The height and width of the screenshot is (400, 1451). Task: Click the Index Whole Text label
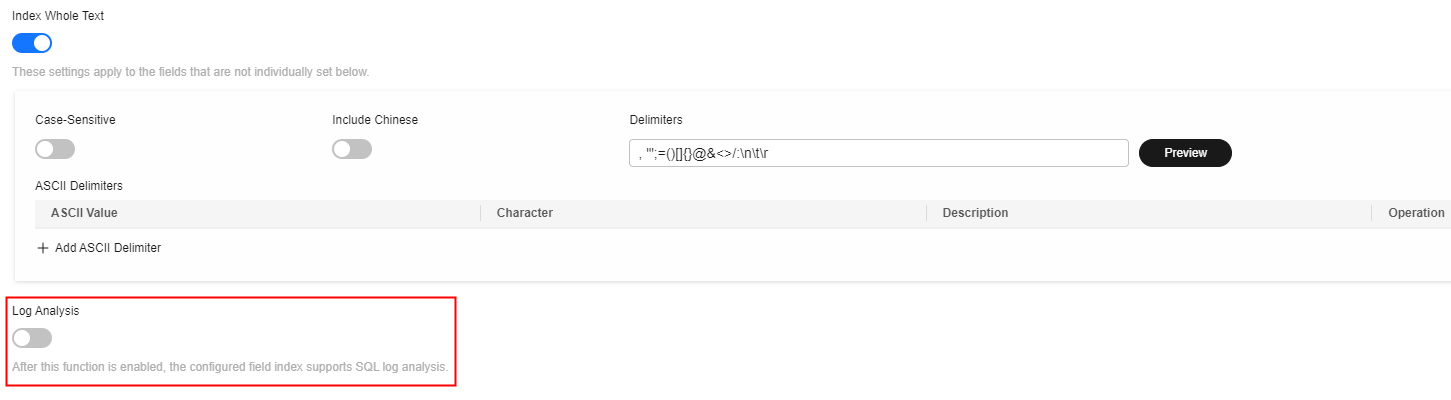[x=58, y=16]
